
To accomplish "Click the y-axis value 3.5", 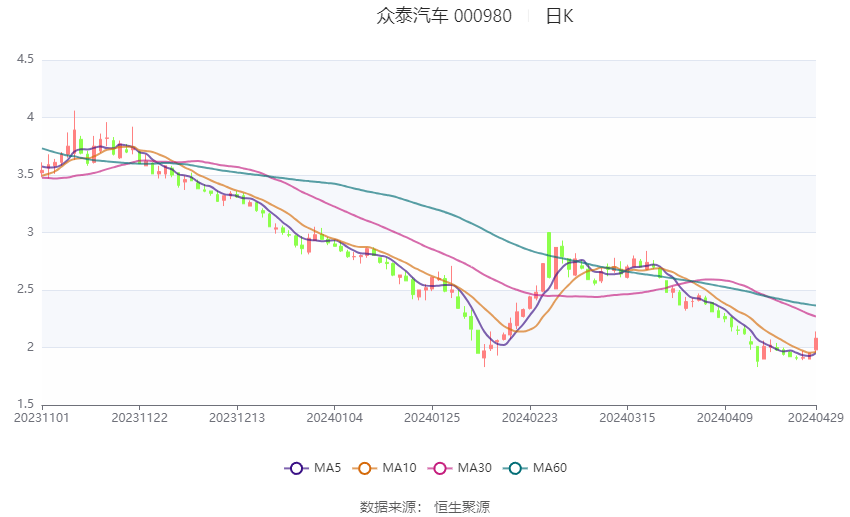I will 25,174.
